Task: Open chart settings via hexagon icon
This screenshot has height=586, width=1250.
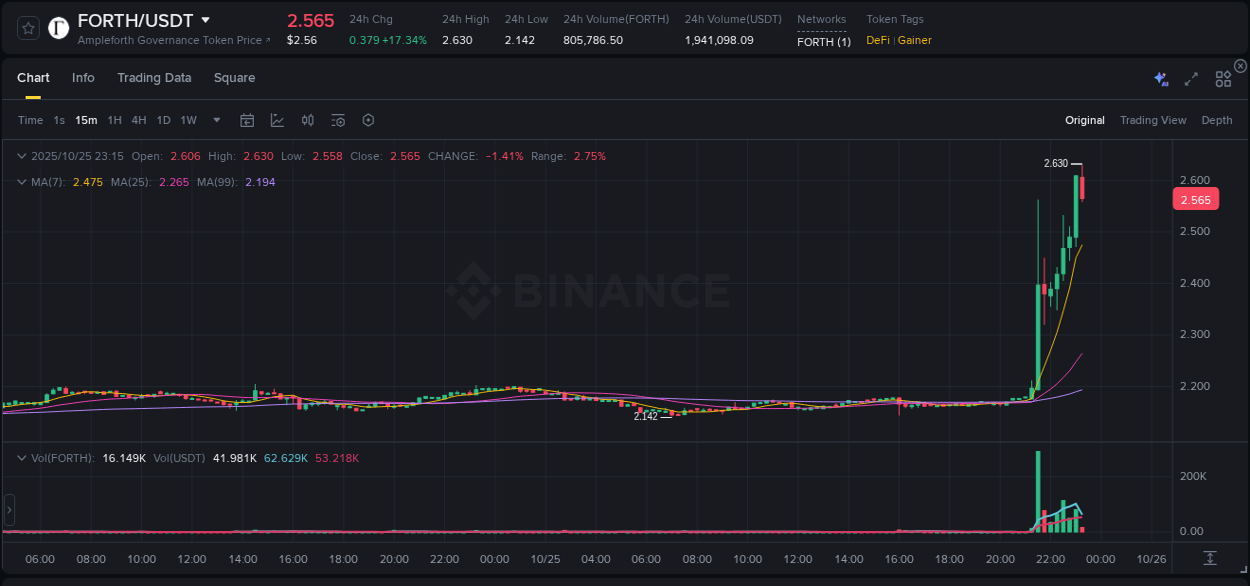Action: pyautogui.click(x=368, y=120)
